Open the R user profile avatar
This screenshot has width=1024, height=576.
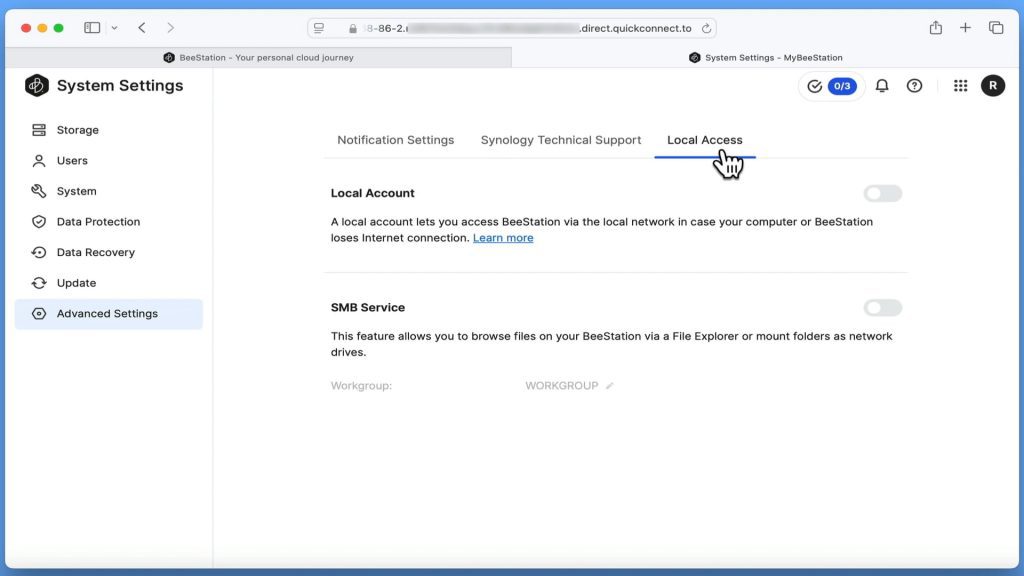click(993, 86)
